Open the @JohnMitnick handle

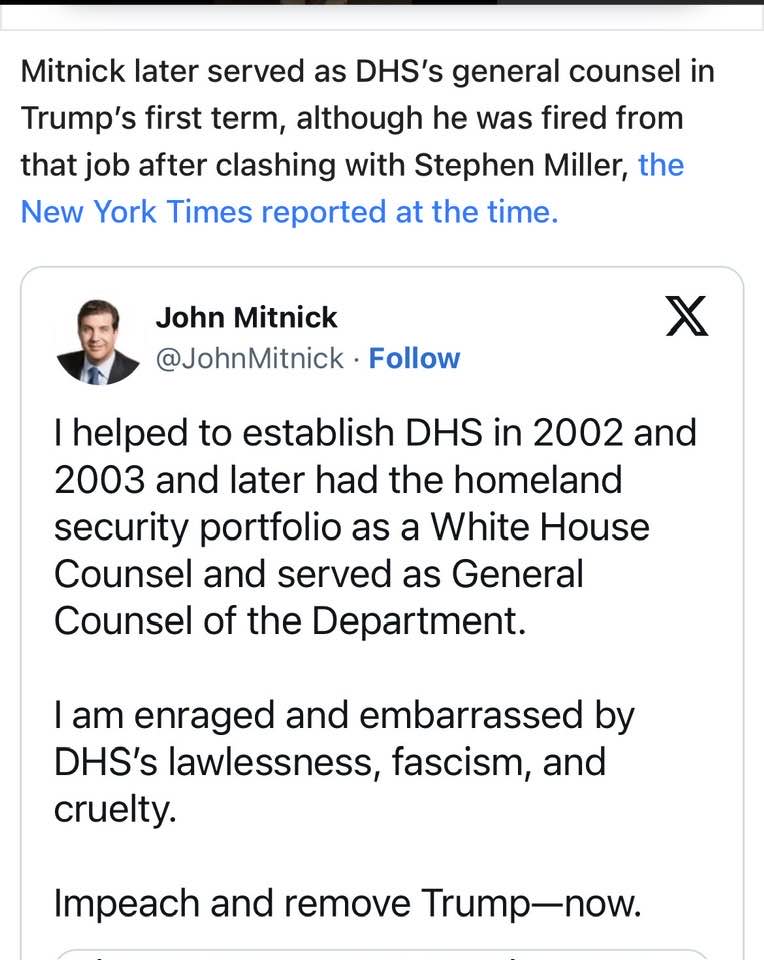(x=250, y=358)
